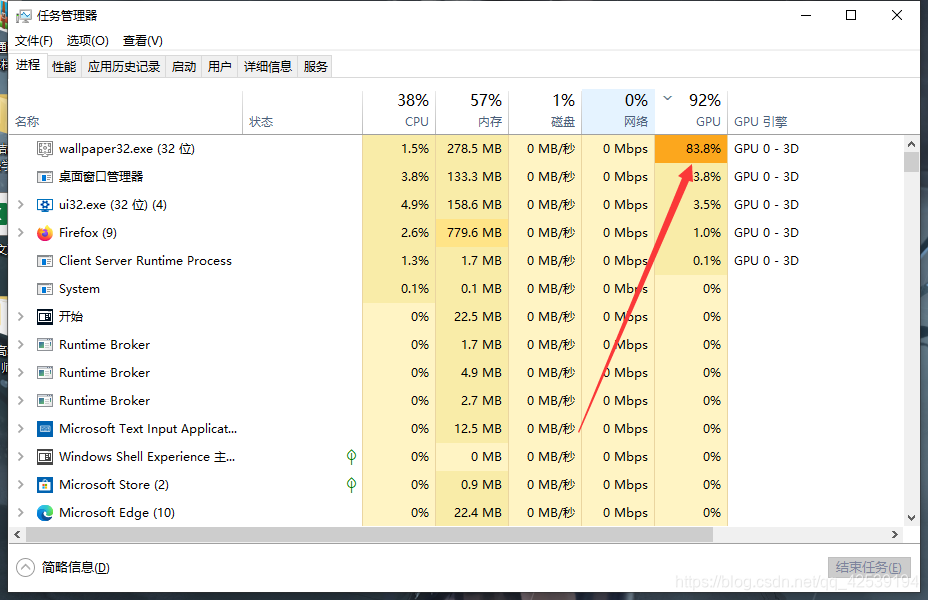This screenshot has width=928, height=600.
Task: Click the green leaf icon for Windows Shell Experience
Action: [351, 456]
